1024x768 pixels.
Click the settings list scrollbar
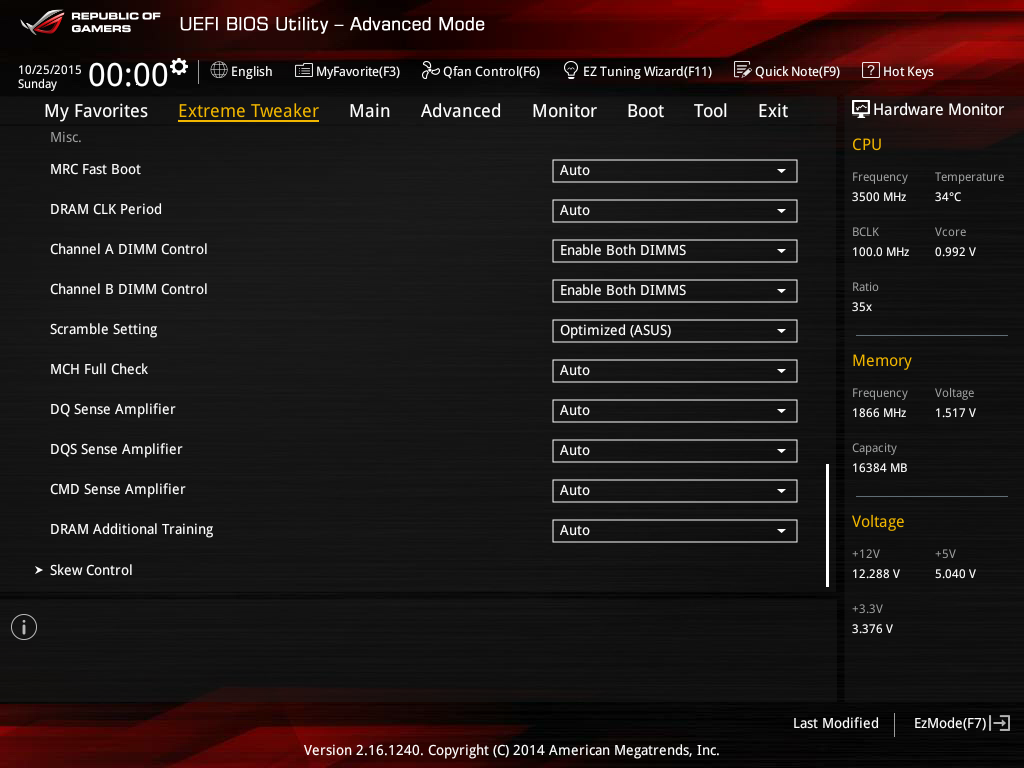pyautogui.click(x=827, y=525)
